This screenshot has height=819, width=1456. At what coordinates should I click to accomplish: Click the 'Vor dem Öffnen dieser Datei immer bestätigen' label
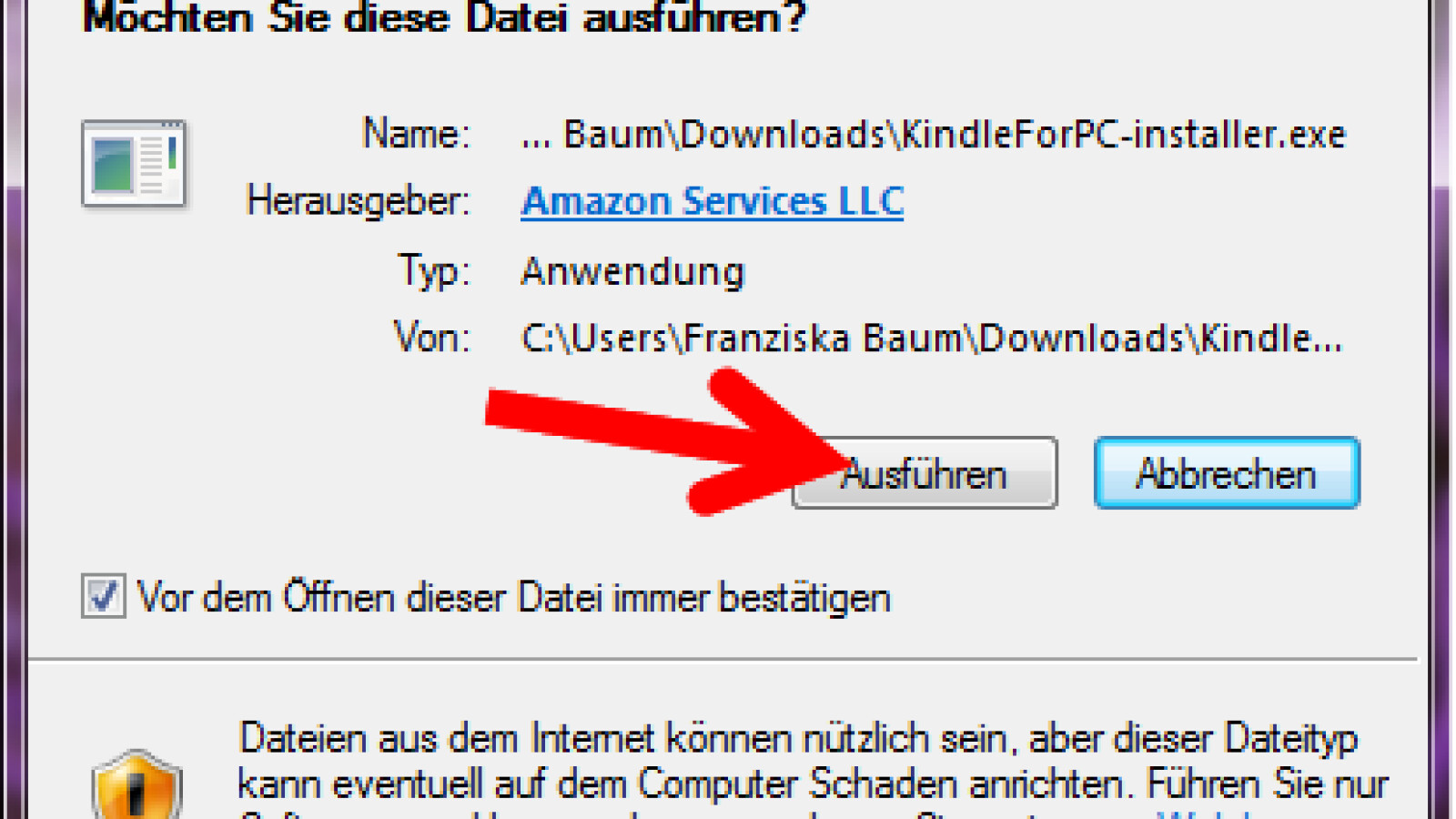[x=514, y=598]
